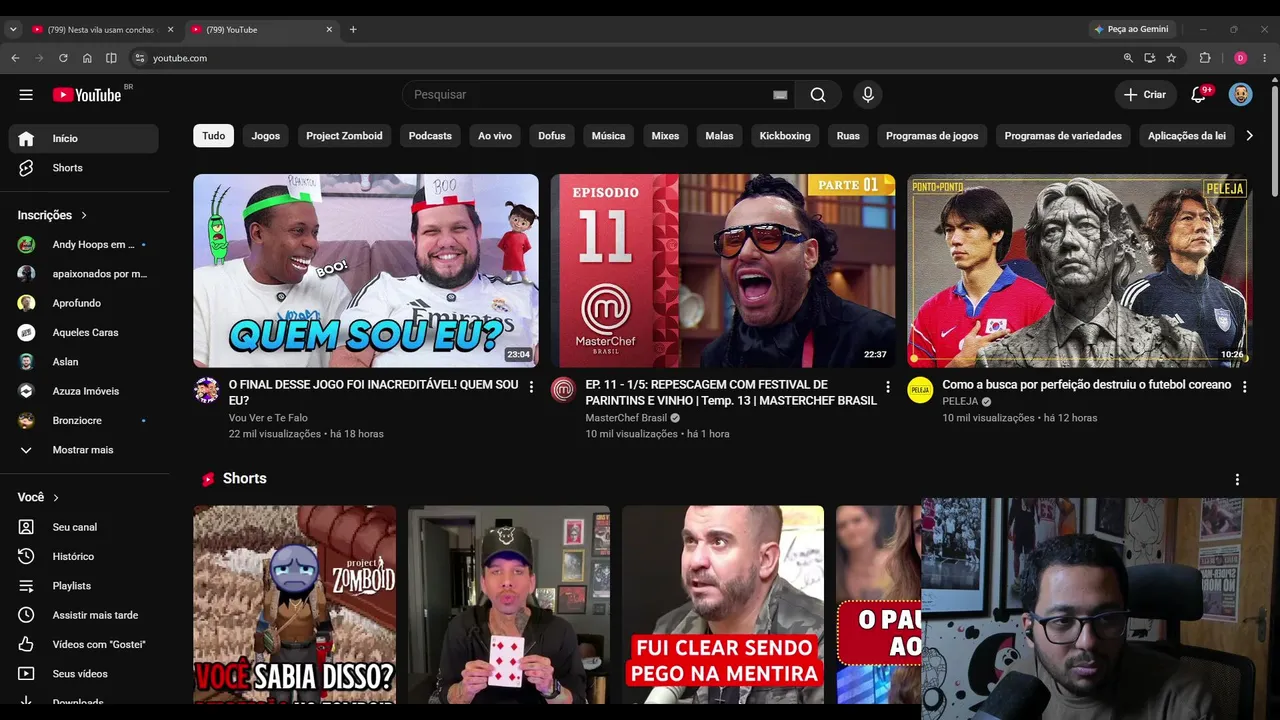
Task: Open the FUI CLEAR SENDO PEGO NA MENTIRA short
Action: tap(723, 605)
